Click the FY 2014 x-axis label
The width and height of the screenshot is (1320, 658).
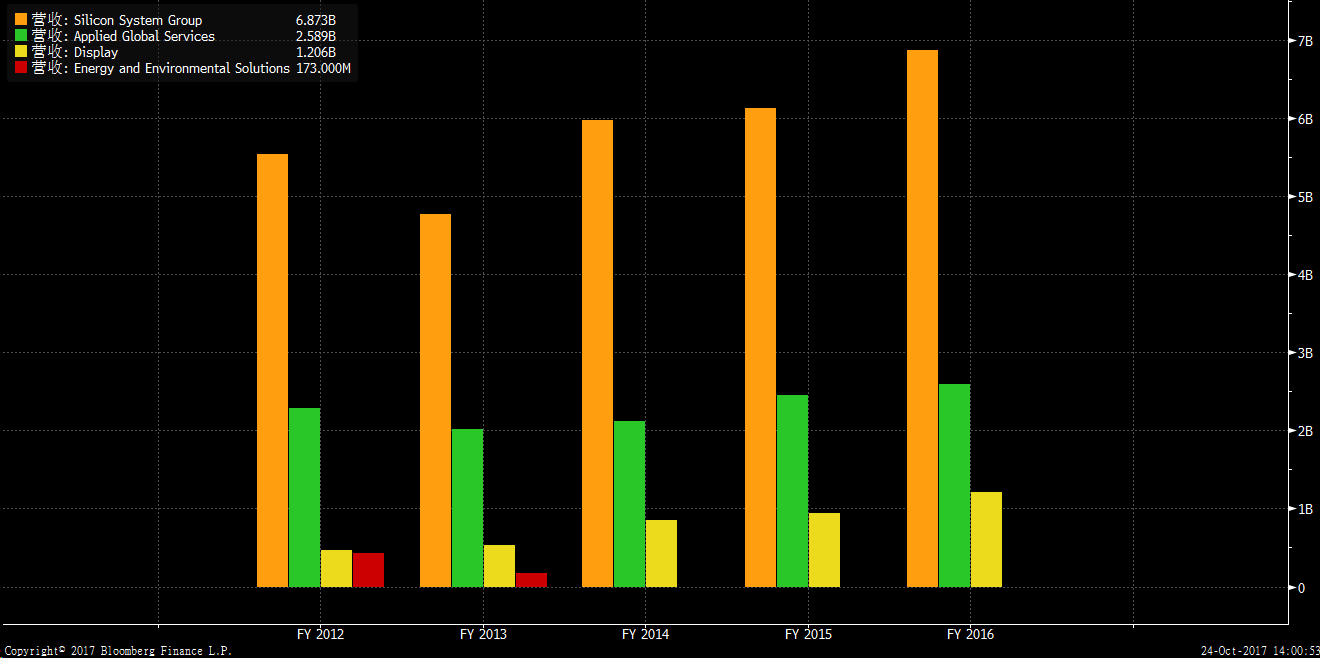pyautogui.click(x=645, y=634)
